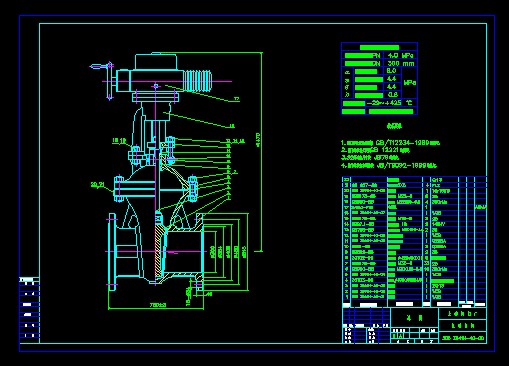Screen dimensions: 509x366
Task: Click the left inlet flange of the valve
Action: click(112, 252)
